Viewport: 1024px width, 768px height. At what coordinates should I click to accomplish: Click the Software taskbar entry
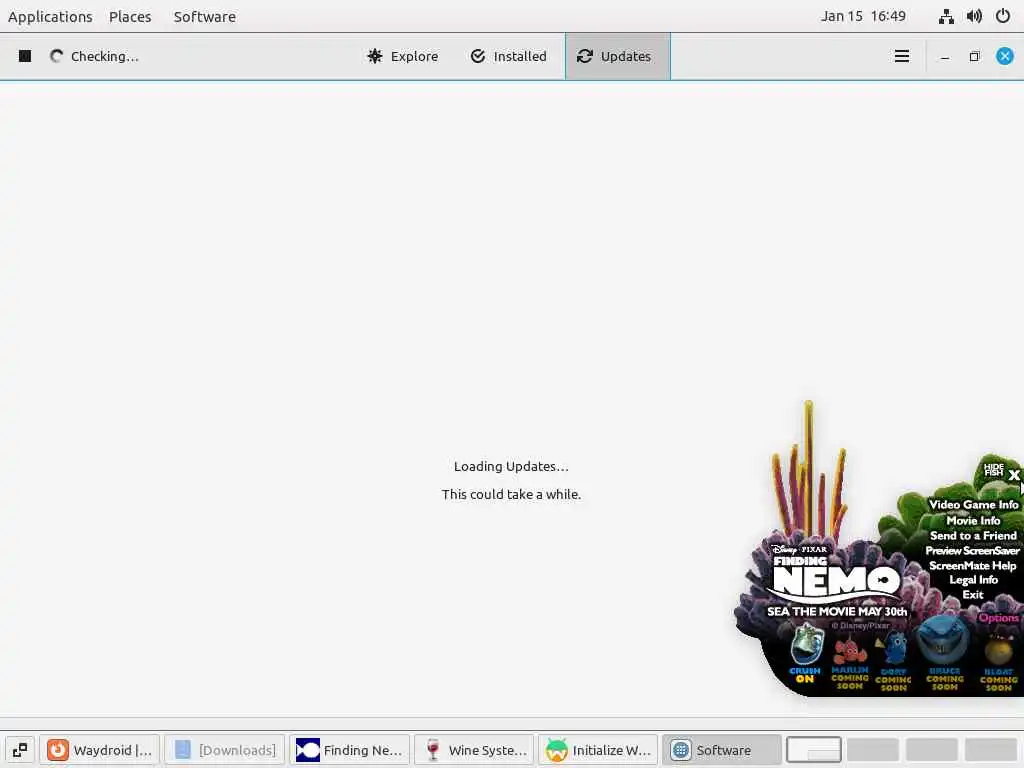click(722, 750)
